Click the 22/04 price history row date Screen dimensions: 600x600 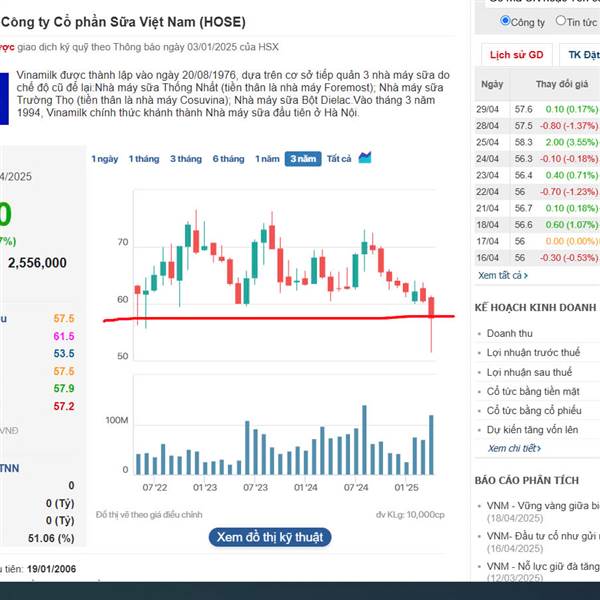pos(488,192)
